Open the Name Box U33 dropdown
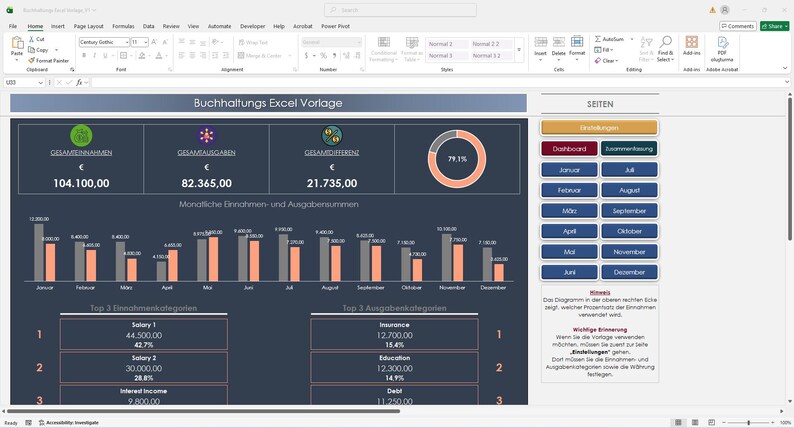 click(x=41, y=82)
